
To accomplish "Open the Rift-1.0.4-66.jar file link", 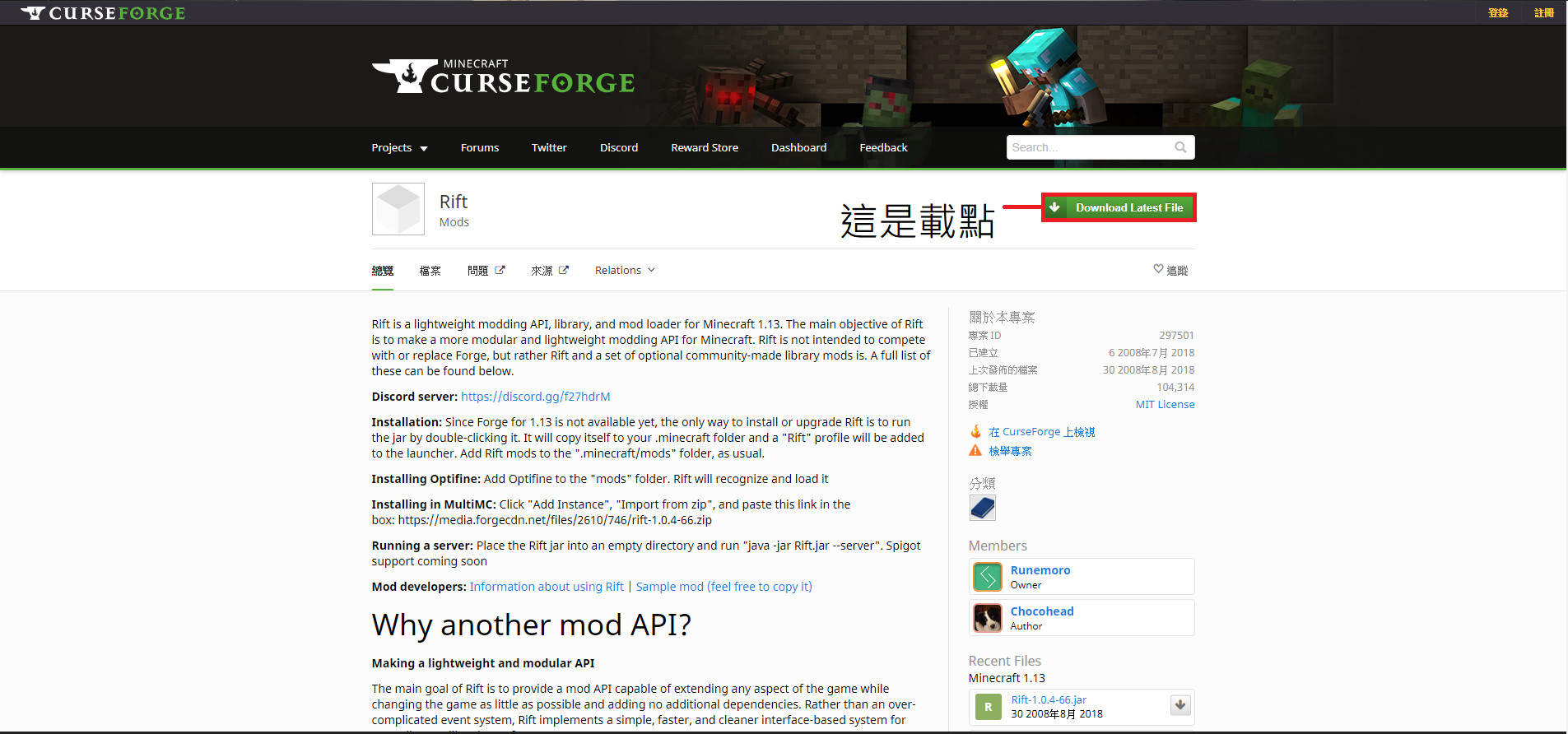I will pyautogui.click(x=1049, y=700).
